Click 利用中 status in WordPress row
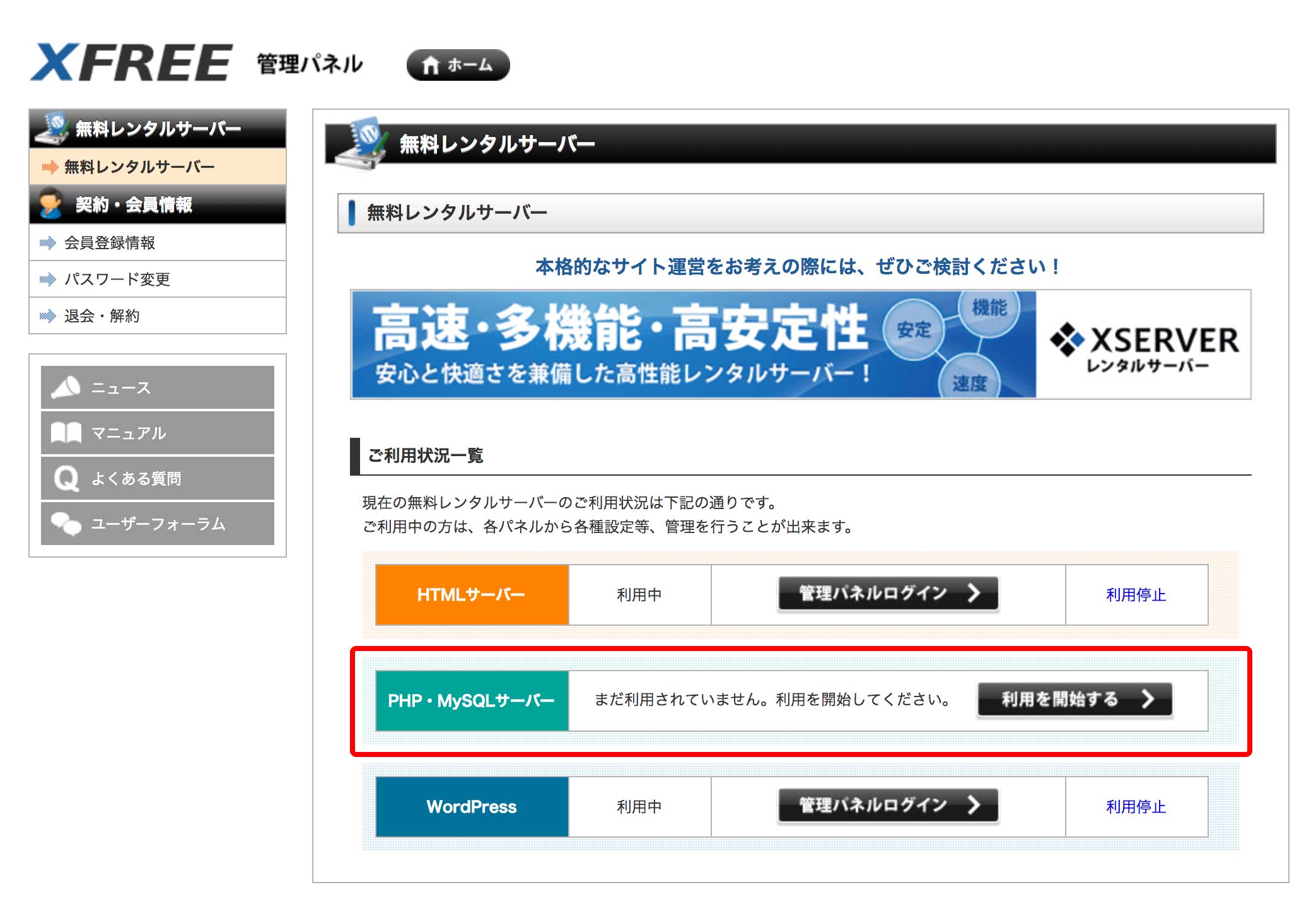The width and height of the screenshot is (1316, 904). click(639, 807)
